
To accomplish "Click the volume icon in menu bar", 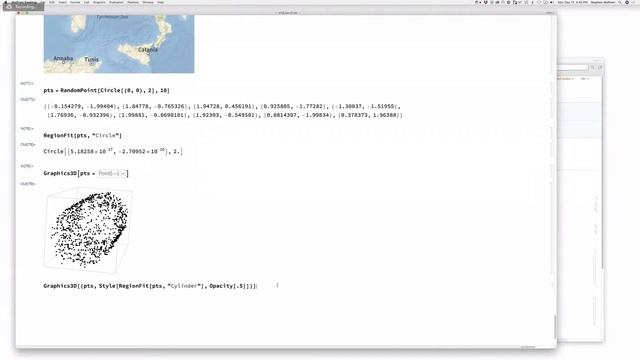I will pyautogui.click(x=551, y=2).
